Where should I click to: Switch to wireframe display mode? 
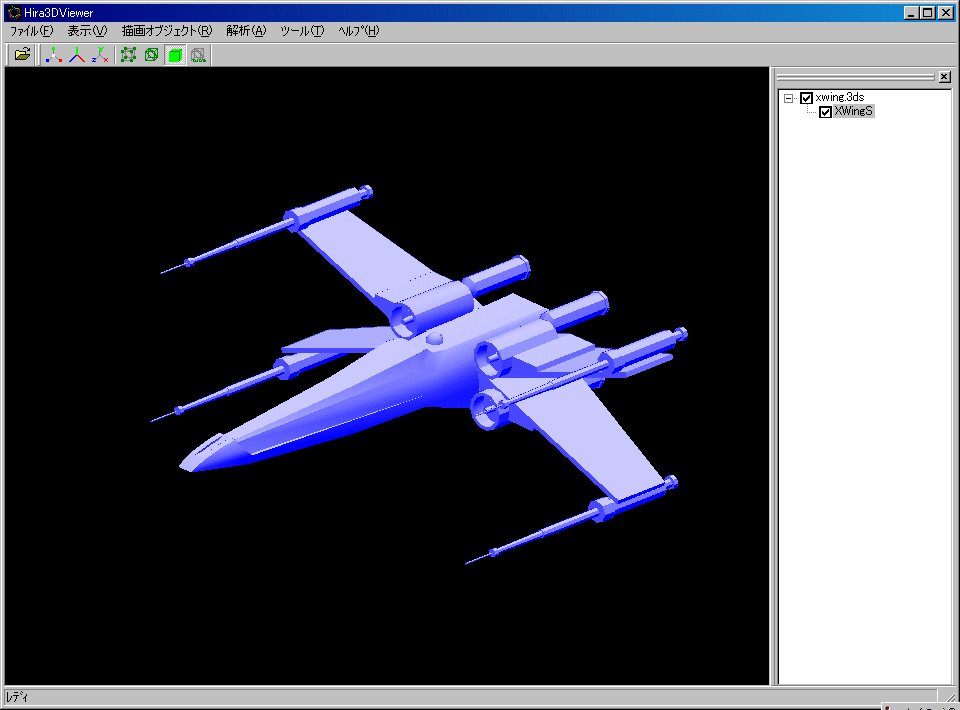pyautogui.click(x=151, y=54)
